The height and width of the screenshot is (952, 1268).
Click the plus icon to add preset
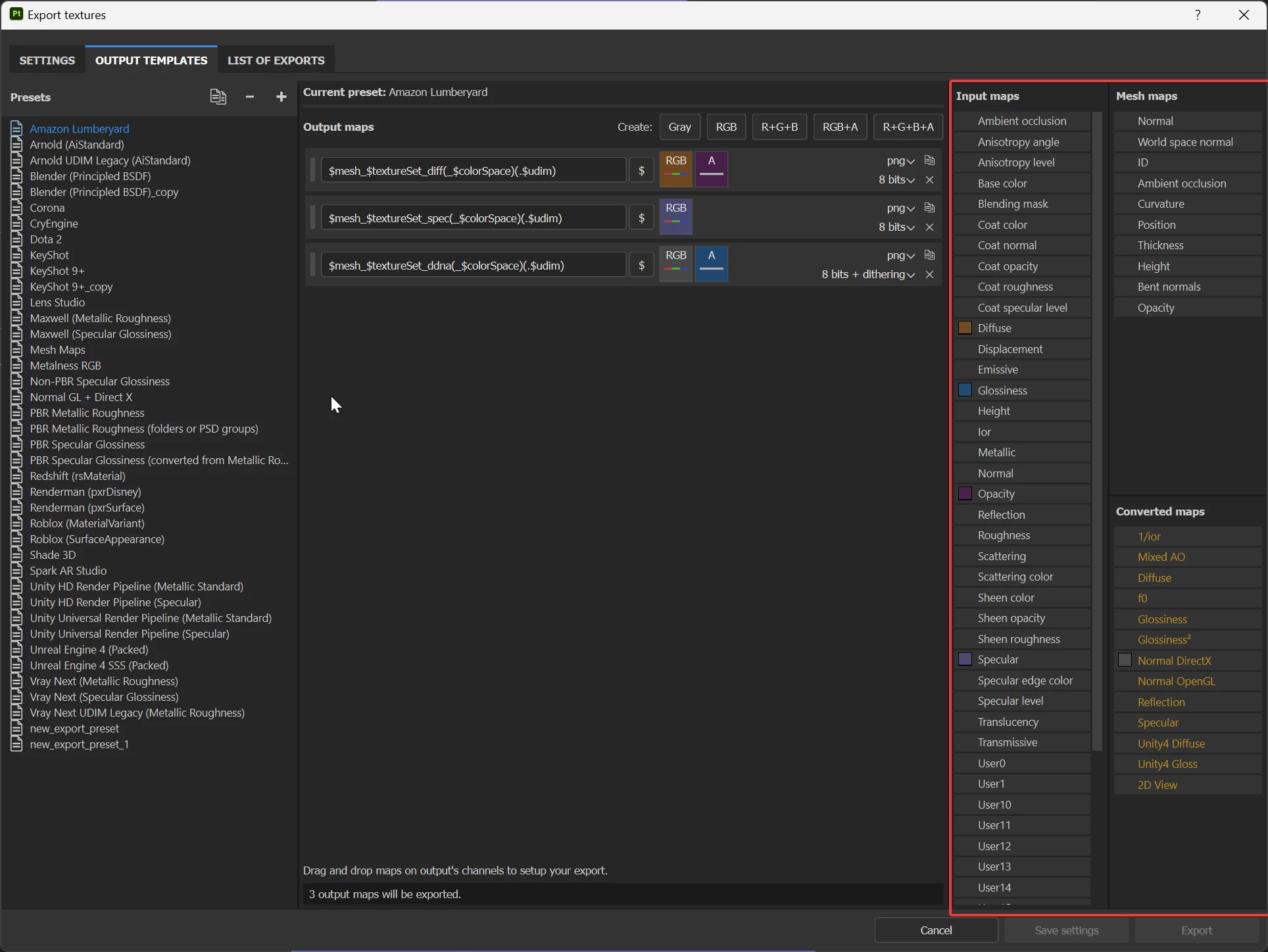(x=281, y=97)
